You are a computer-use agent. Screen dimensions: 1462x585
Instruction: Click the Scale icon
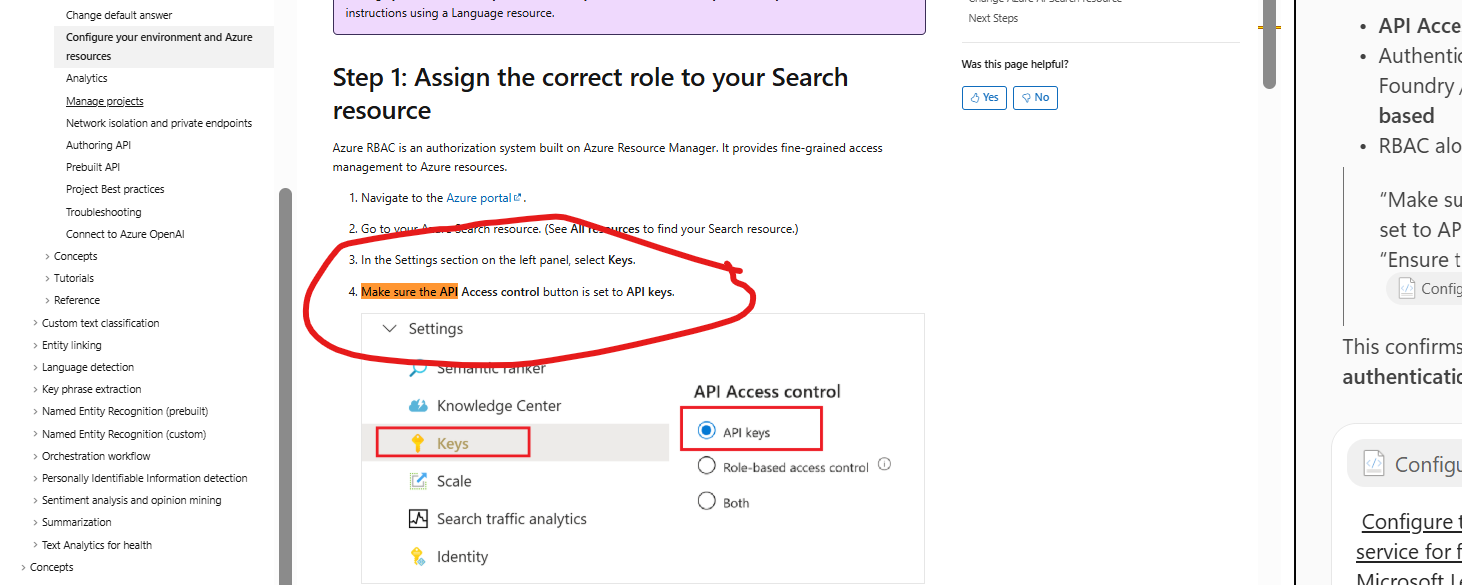[418, 481]
